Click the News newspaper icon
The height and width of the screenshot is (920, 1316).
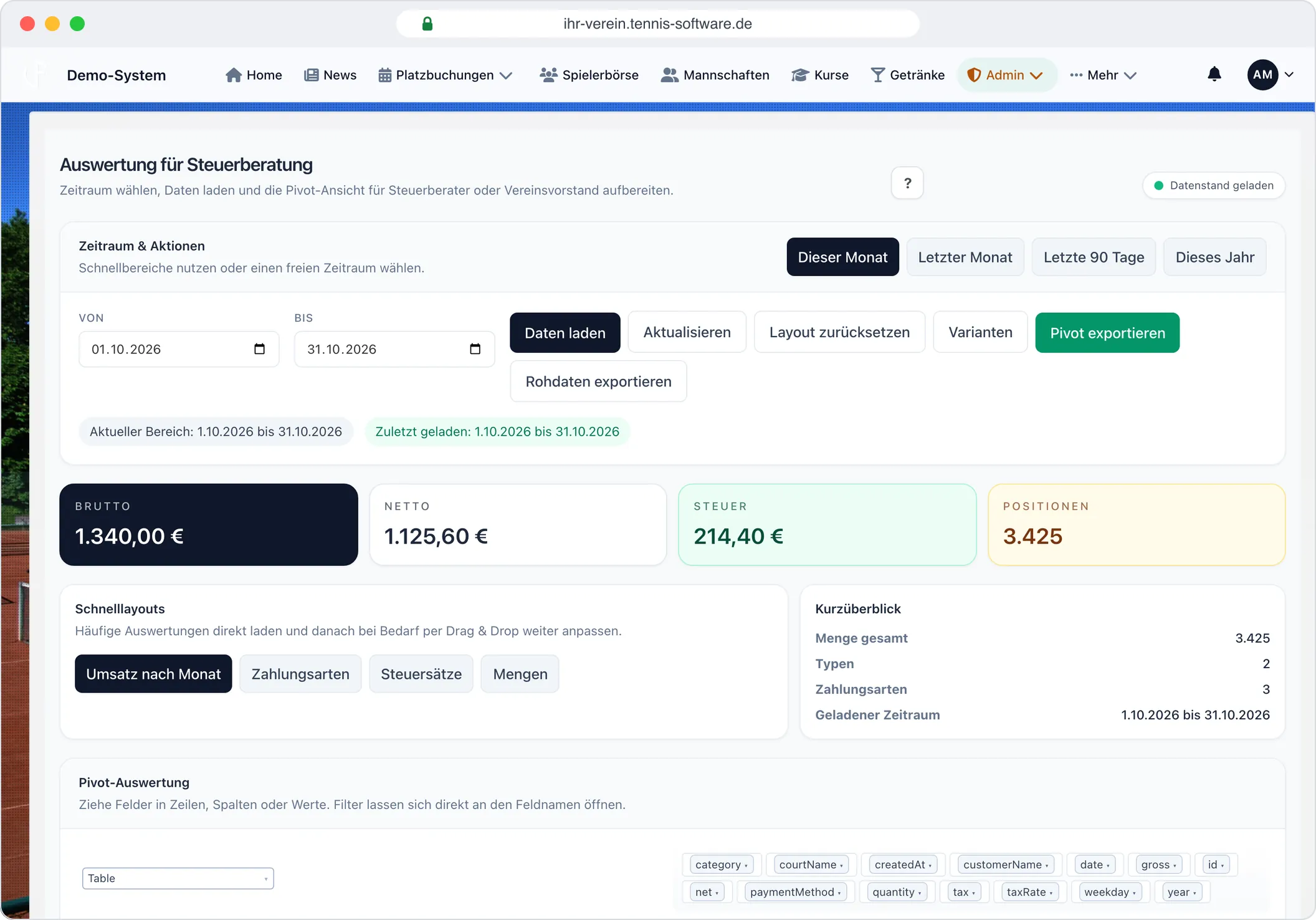pos(311,75)
